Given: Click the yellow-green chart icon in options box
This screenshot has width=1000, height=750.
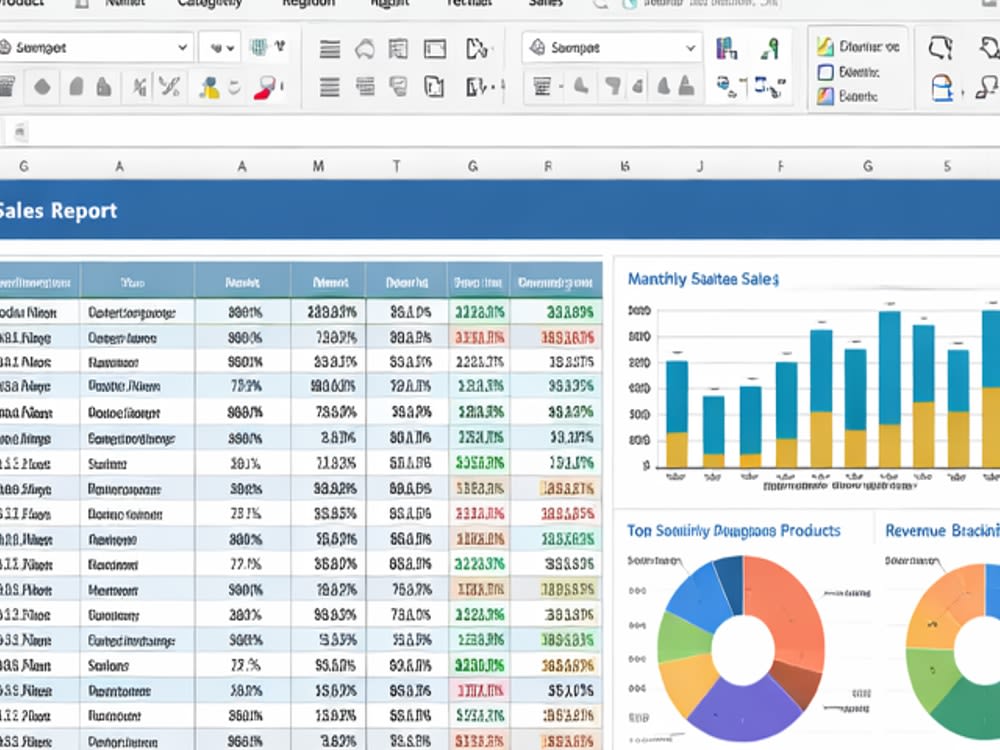Looking at the screenshot, I should click(x=825, y=47).
